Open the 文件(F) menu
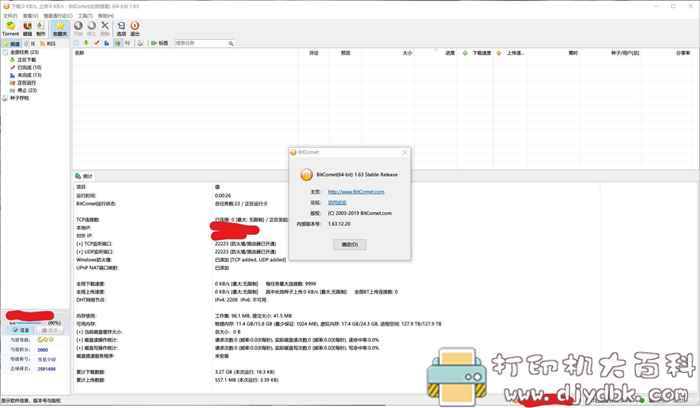 pyautogui.click(x=10, y=16)
